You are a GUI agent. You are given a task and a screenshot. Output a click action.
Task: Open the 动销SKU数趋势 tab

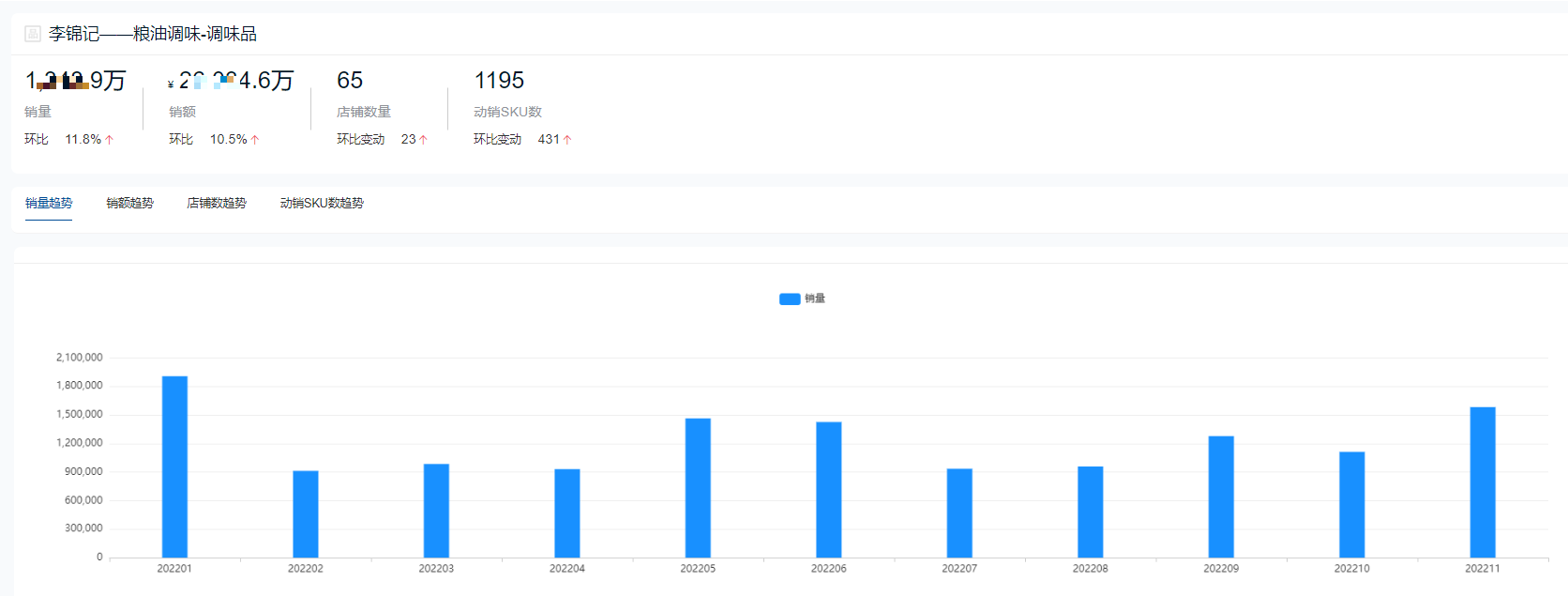pyautogui.click(x=322, y=203)
